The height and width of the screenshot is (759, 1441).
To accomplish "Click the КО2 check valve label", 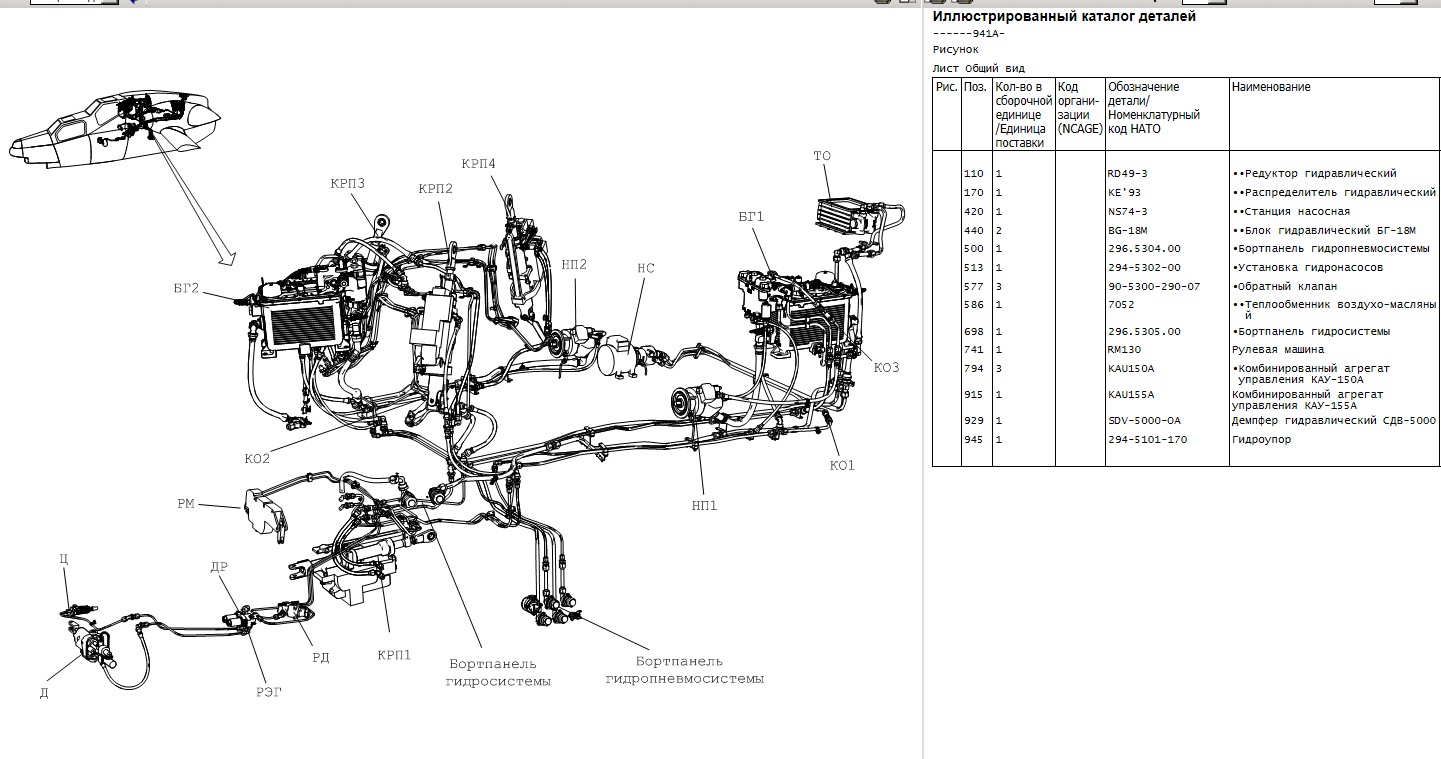I will [x=258, y=459].
